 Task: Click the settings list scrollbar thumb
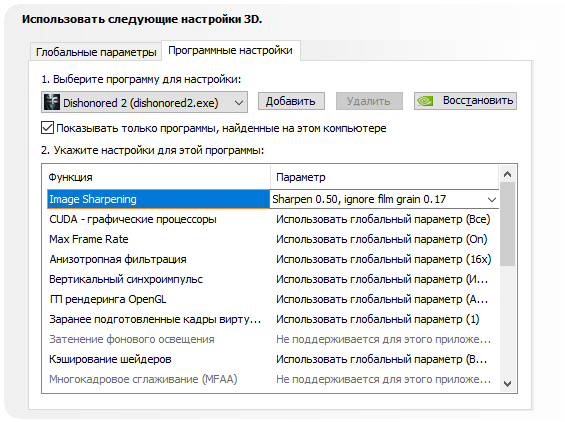(x=508, y=224)
